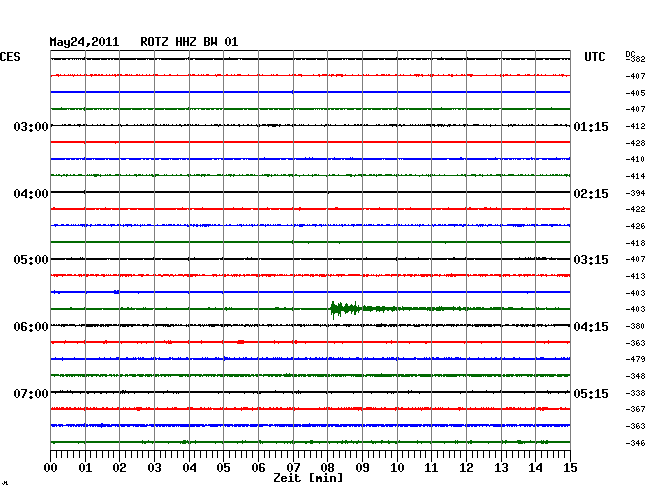Click minute tick label 01
The height and width of the screenshot is (494, 650).
[85, 467]
